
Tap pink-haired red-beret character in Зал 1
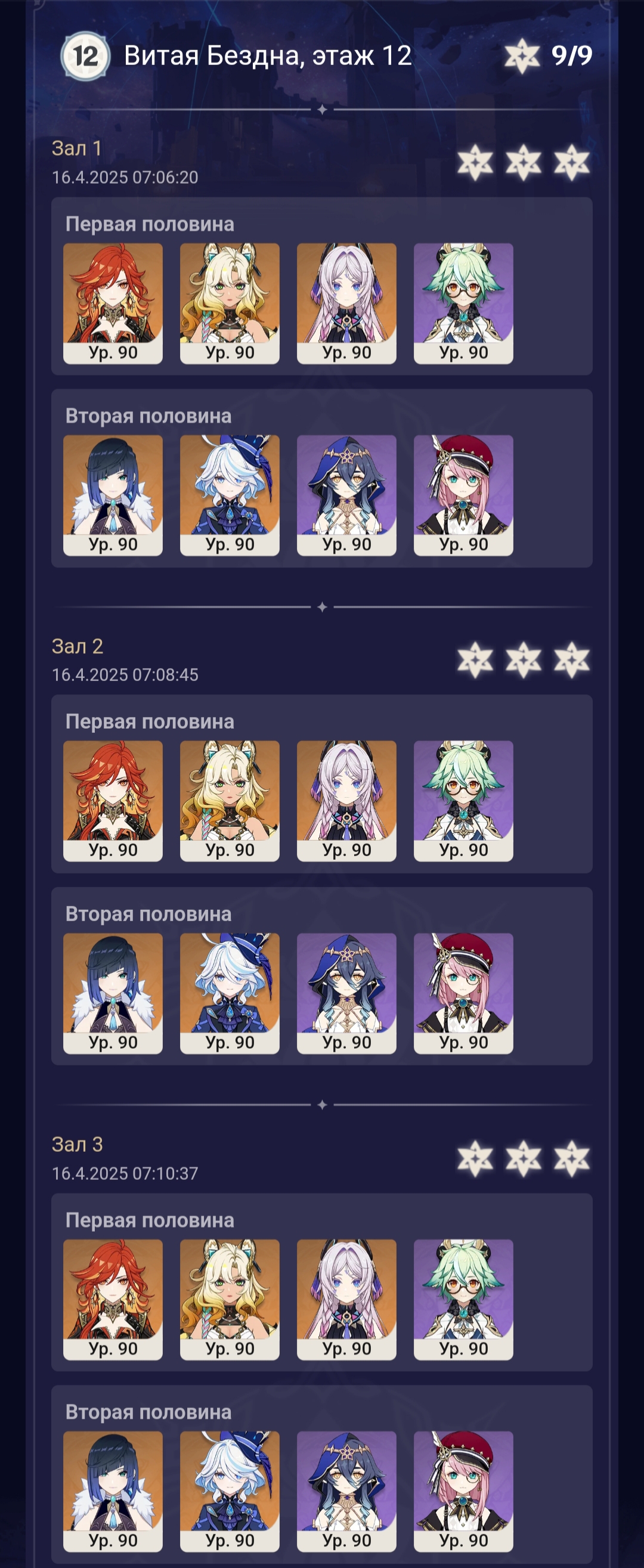click(463, 495)
